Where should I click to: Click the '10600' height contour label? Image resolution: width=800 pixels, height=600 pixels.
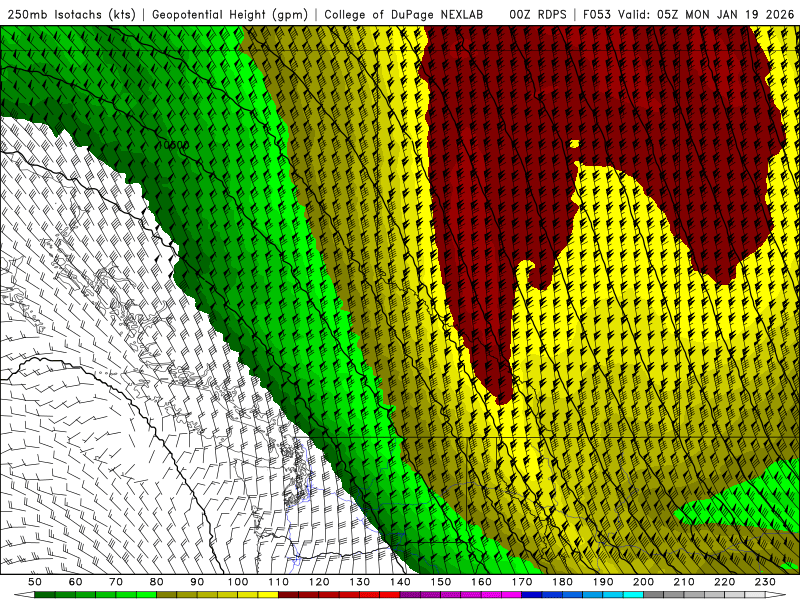point(173,145)
